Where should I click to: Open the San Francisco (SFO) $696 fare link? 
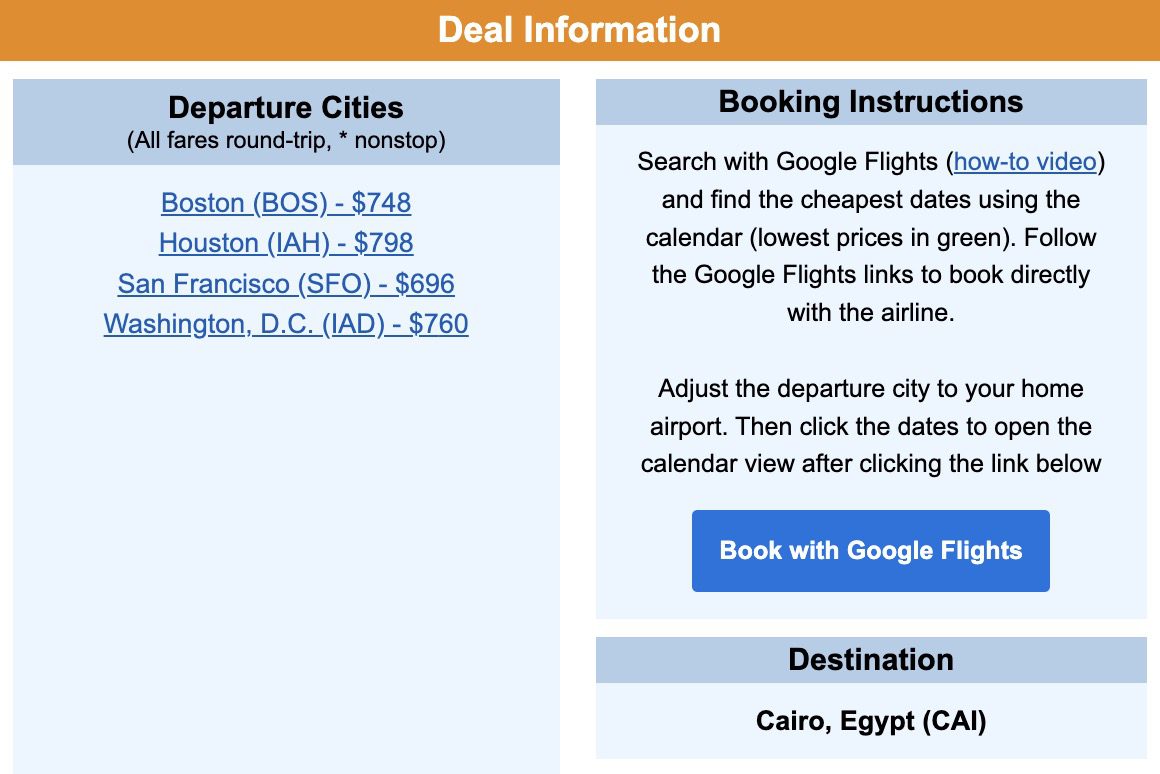(286, 284)
